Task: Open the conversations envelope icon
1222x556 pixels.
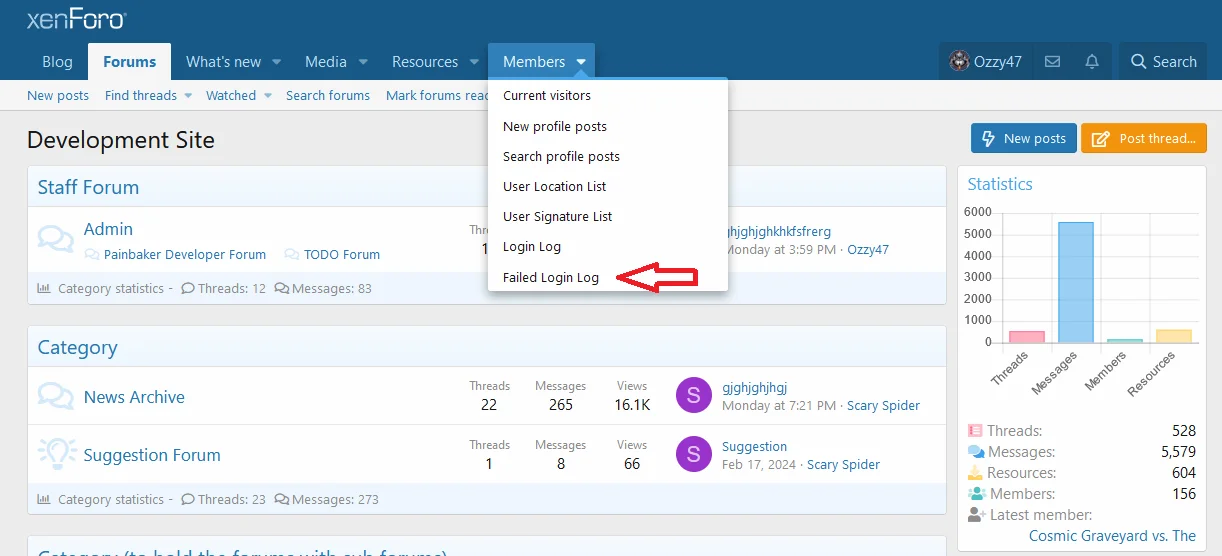Action: pos(1052,62)
